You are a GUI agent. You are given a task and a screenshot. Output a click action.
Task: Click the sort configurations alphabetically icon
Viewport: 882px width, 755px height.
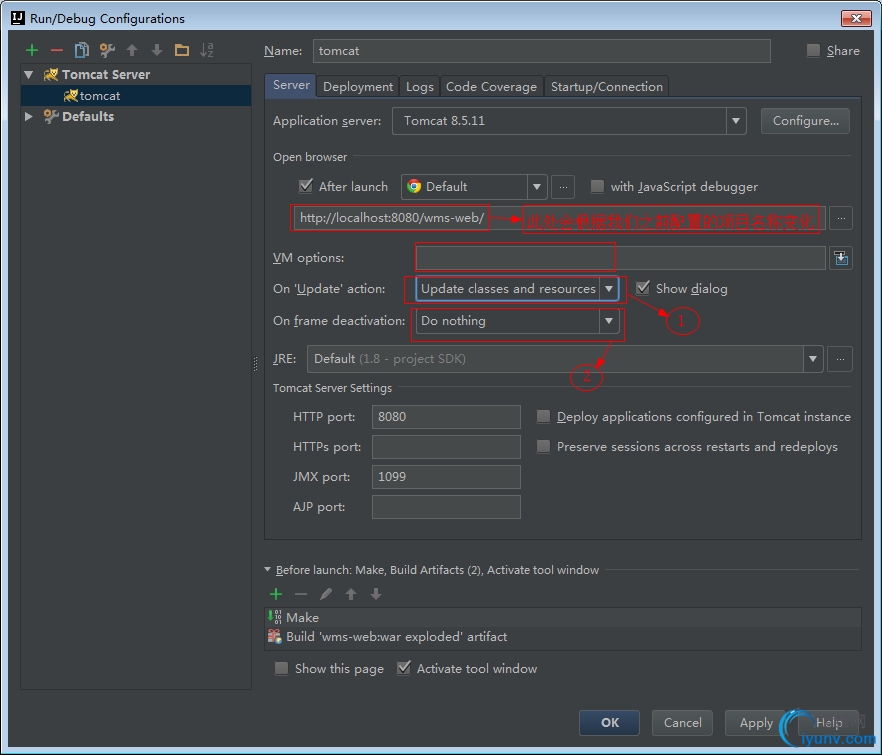coord(207,50)
